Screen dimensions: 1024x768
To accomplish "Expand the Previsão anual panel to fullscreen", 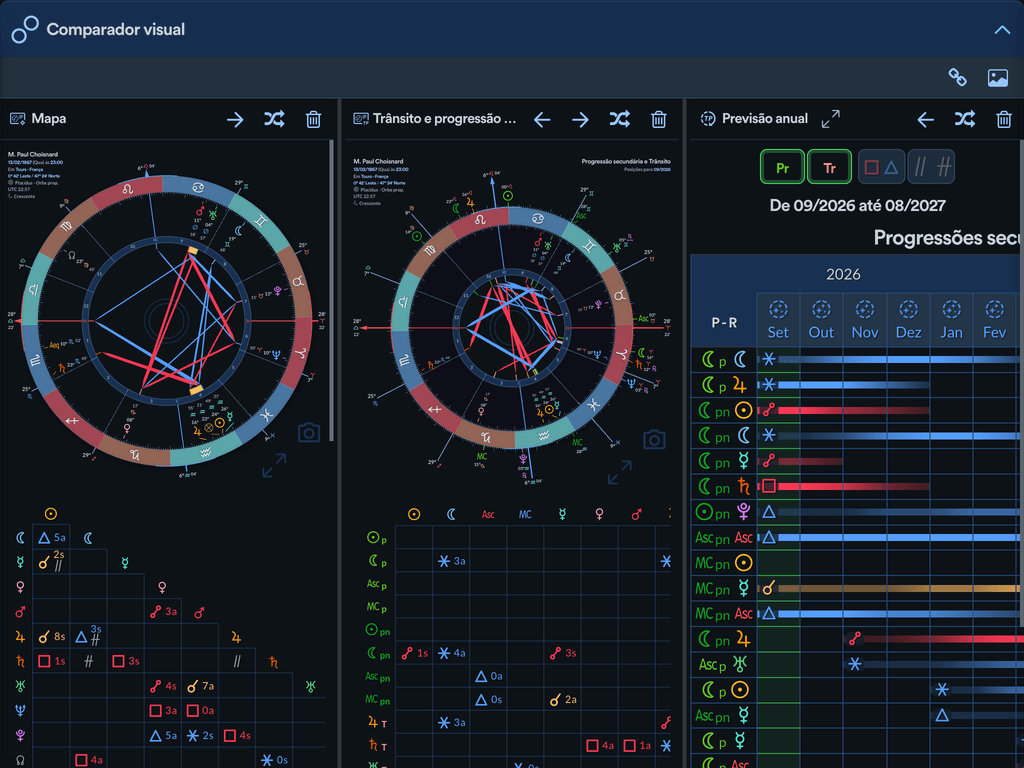I will (x=831, y=119).
